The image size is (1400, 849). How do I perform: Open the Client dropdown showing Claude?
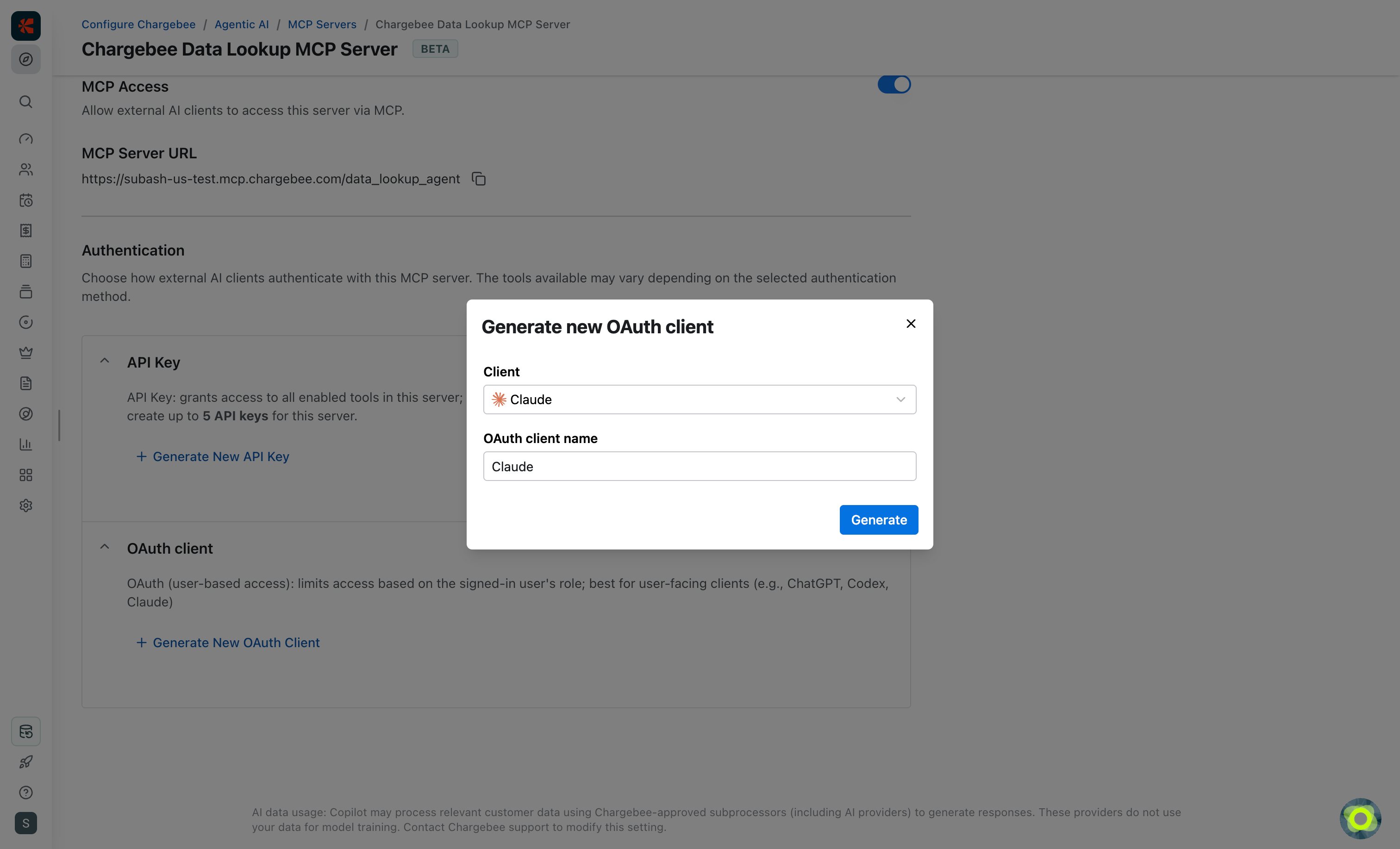700,400
